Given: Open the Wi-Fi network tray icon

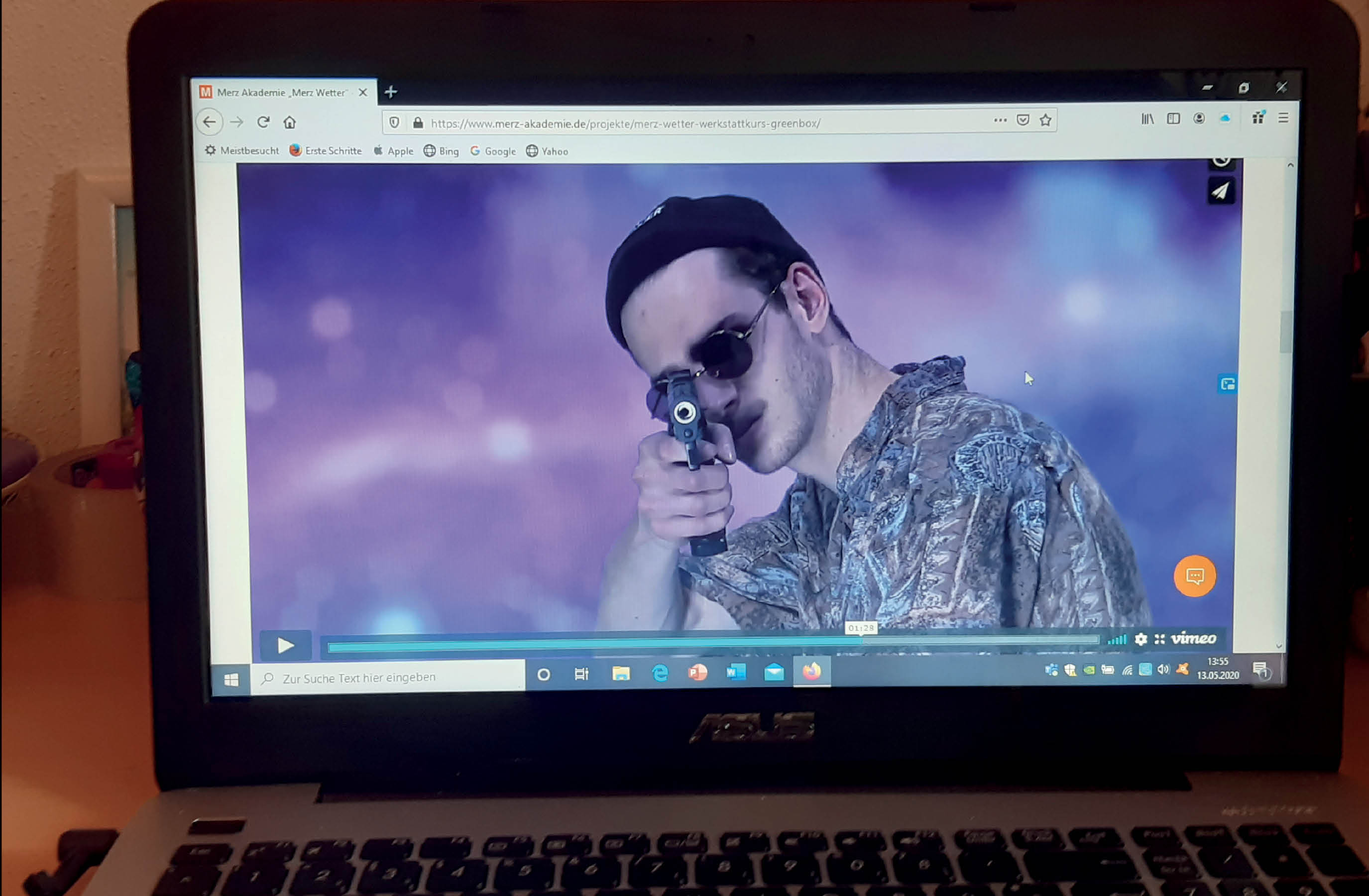Looking at the screenshot, I should click(1128, 670).
